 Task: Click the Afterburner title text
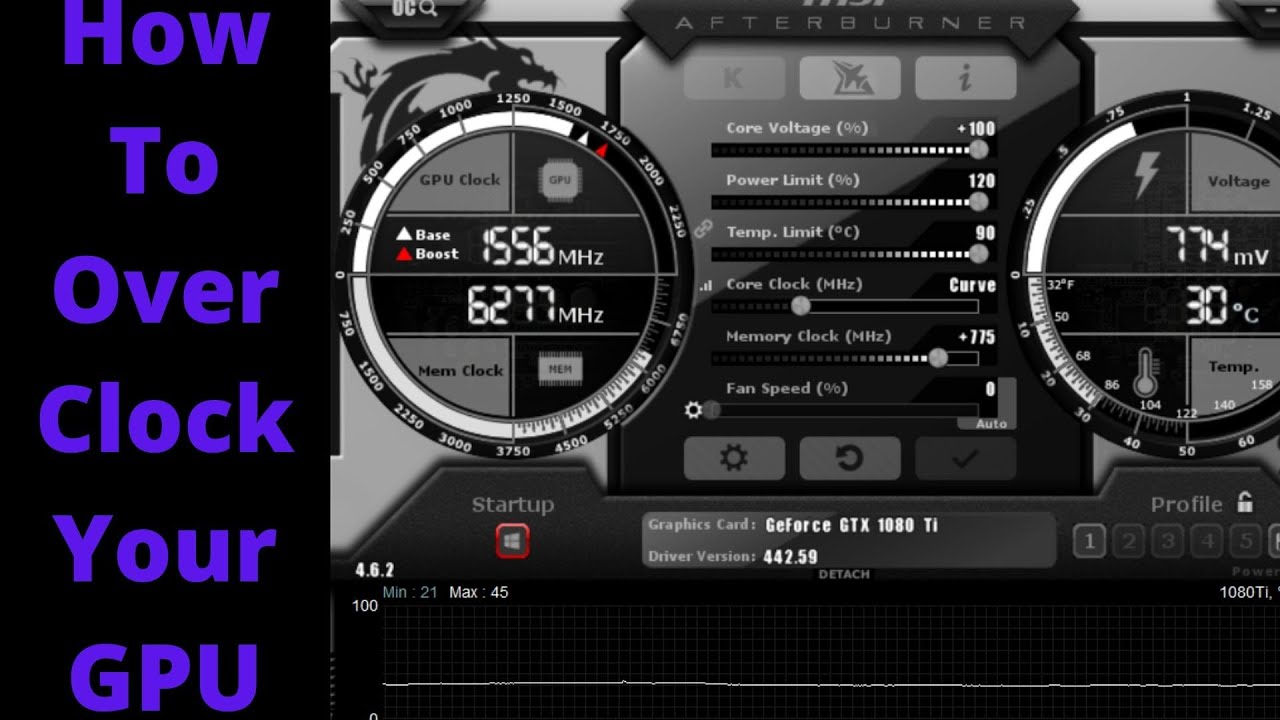tap(851, 22)
